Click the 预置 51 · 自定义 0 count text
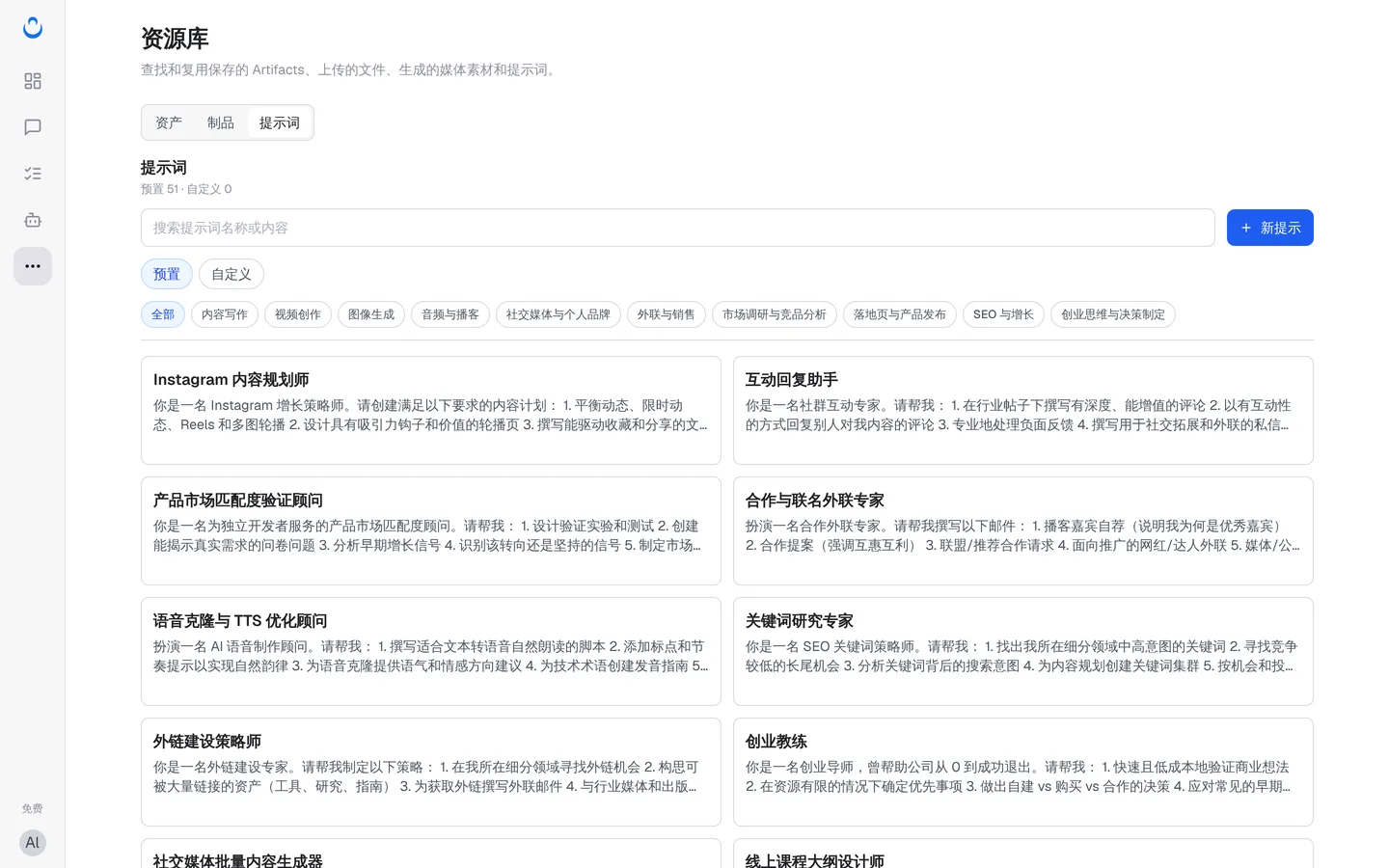The width and height of the screenshot is (1389, 868). pyautogui.click(x=186, y=189)
